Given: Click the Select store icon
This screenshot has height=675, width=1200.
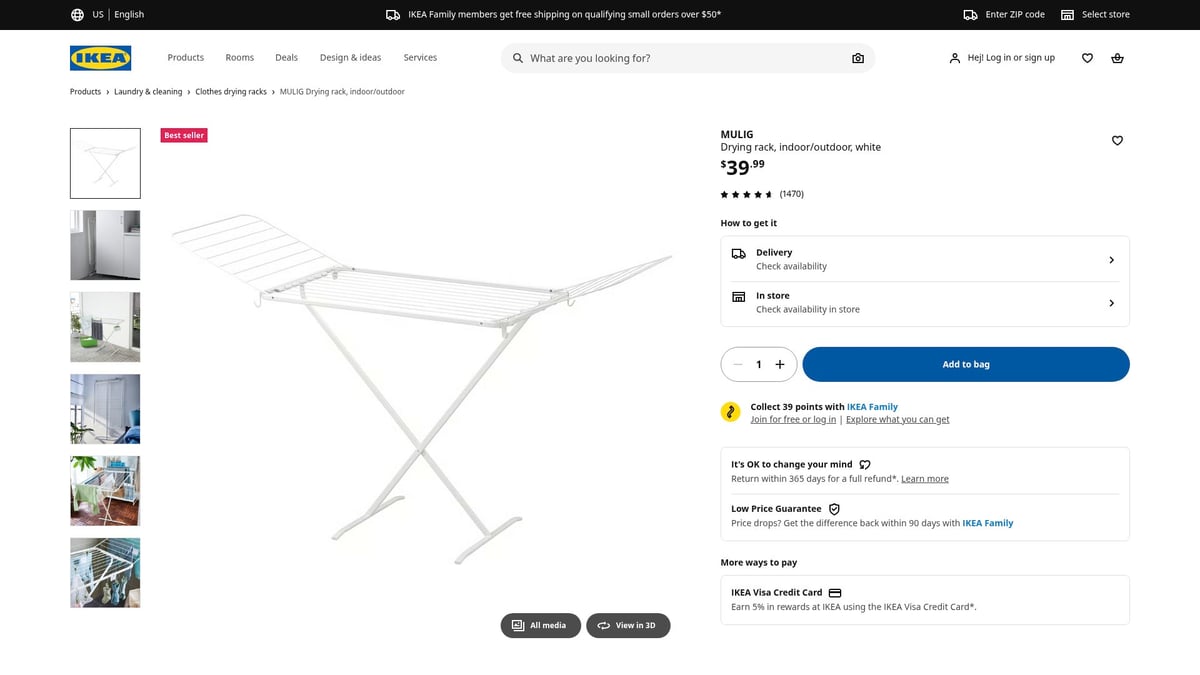Looking at the screenshot, I should [1068, 14].
